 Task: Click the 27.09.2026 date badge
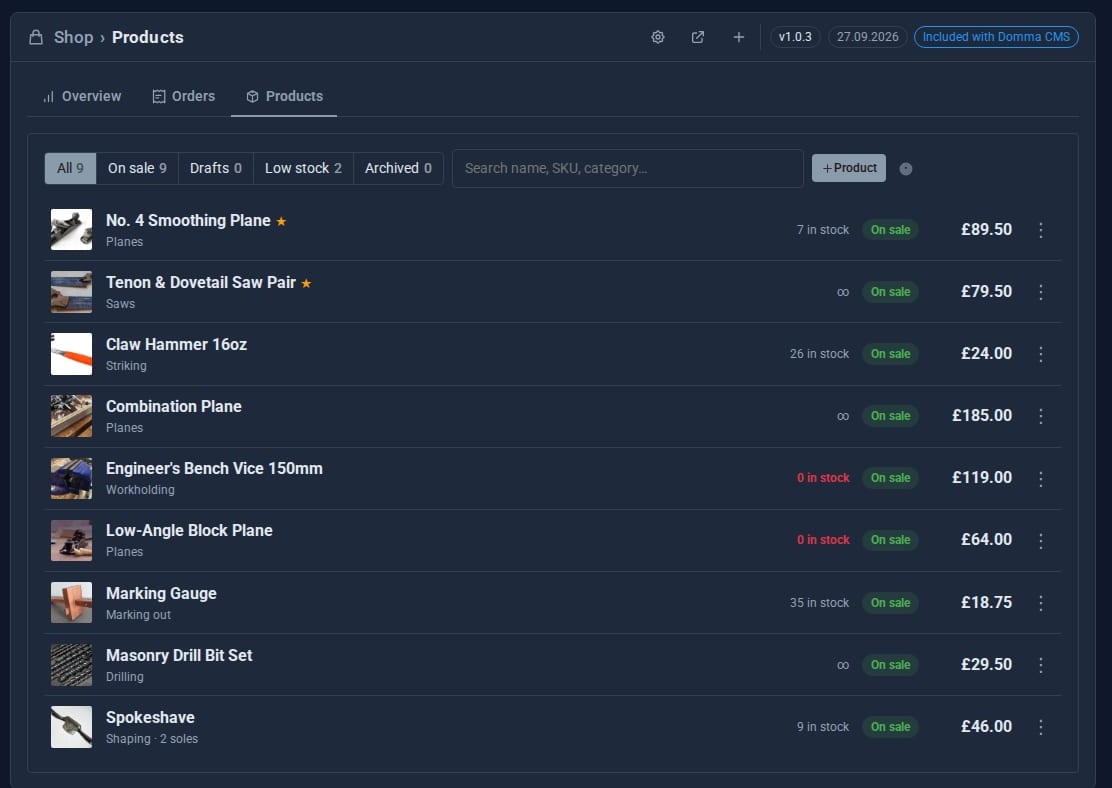[x=867, y=37]
